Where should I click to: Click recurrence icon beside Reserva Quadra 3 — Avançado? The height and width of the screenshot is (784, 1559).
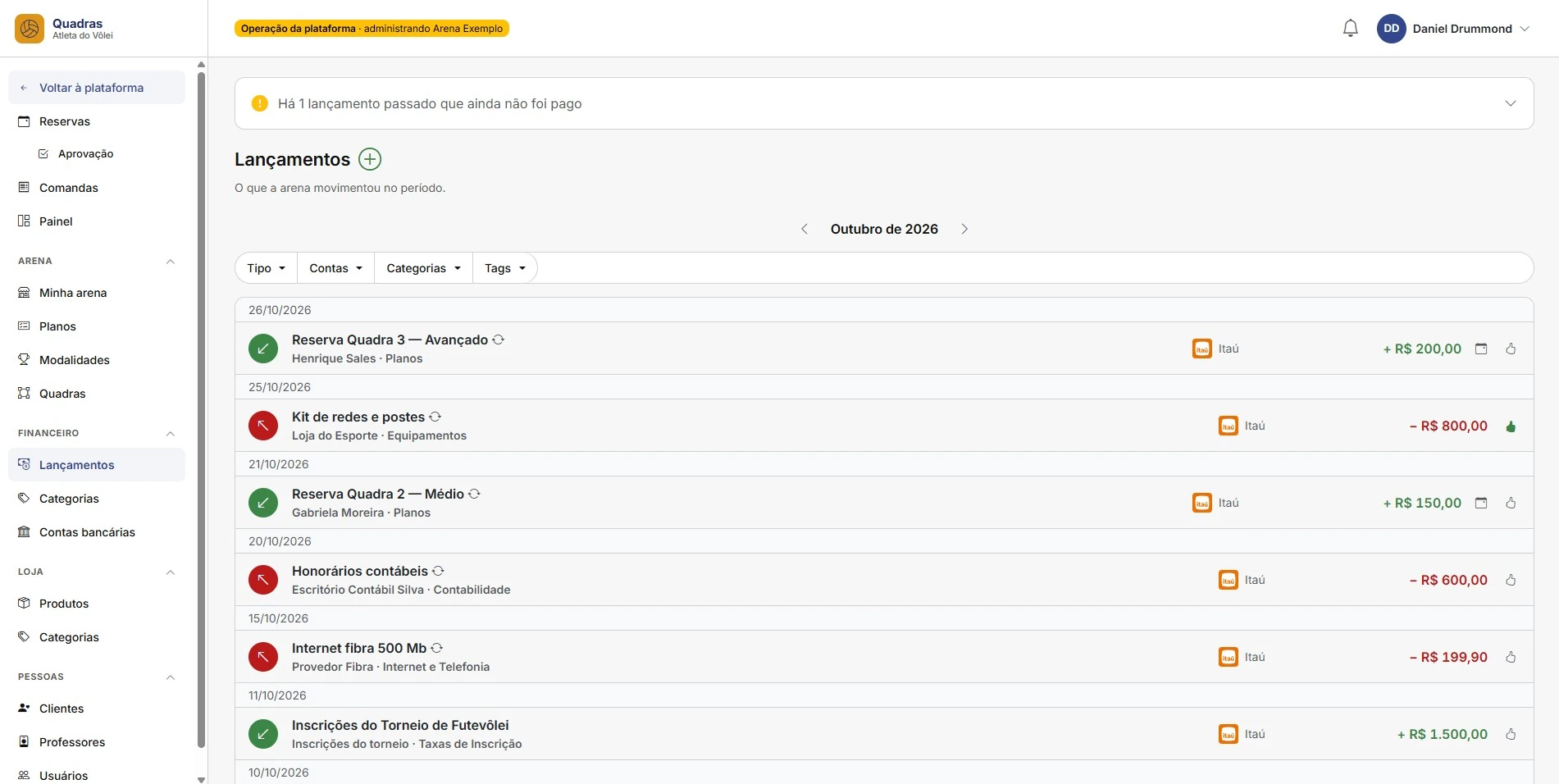pos(499,340)
